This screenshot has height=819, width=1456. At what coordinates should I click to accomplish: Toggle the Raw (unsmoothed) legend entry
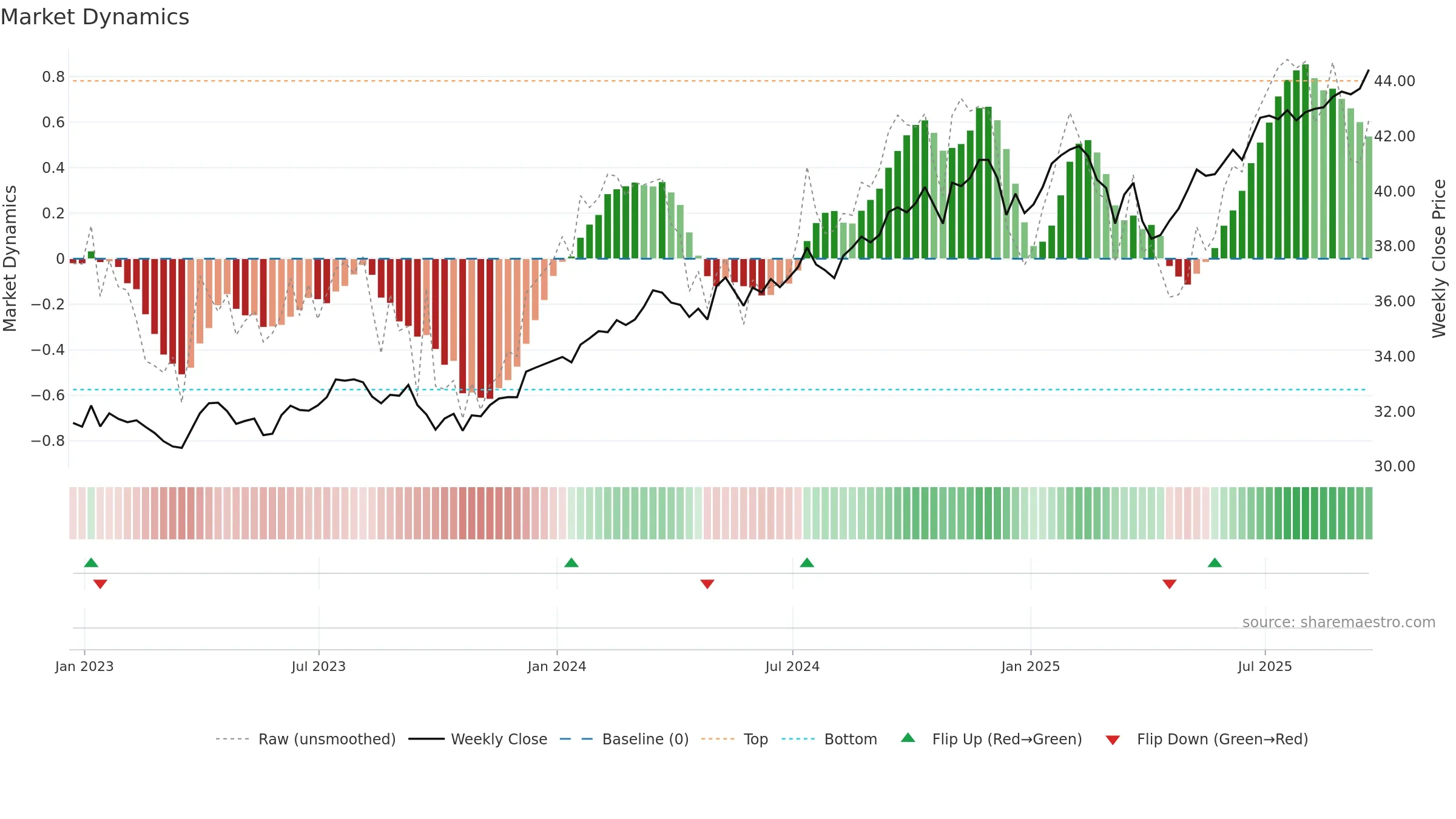306,739
